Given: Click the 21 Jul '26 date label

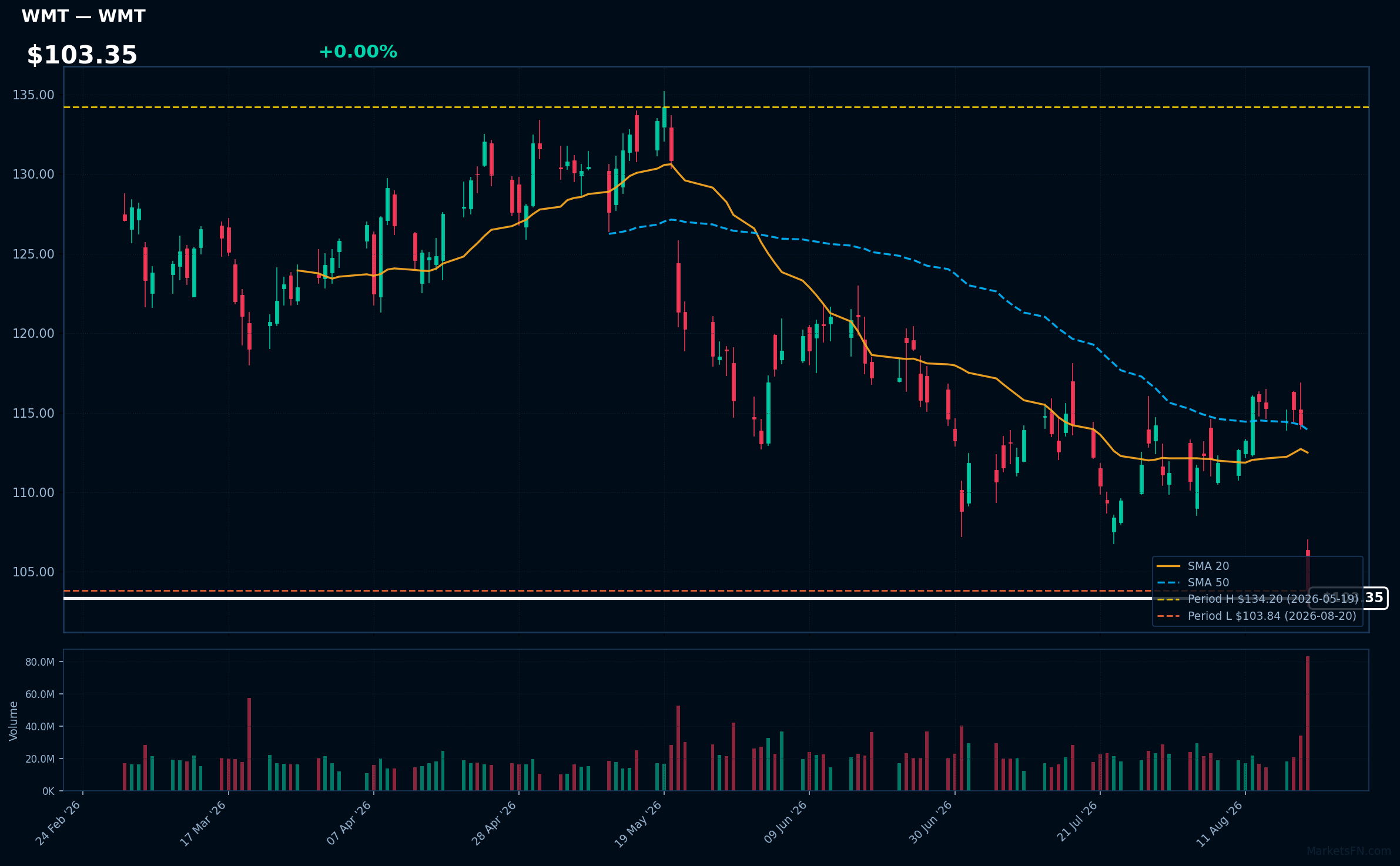Looking at the screenshot, I should coord(1077,822).
